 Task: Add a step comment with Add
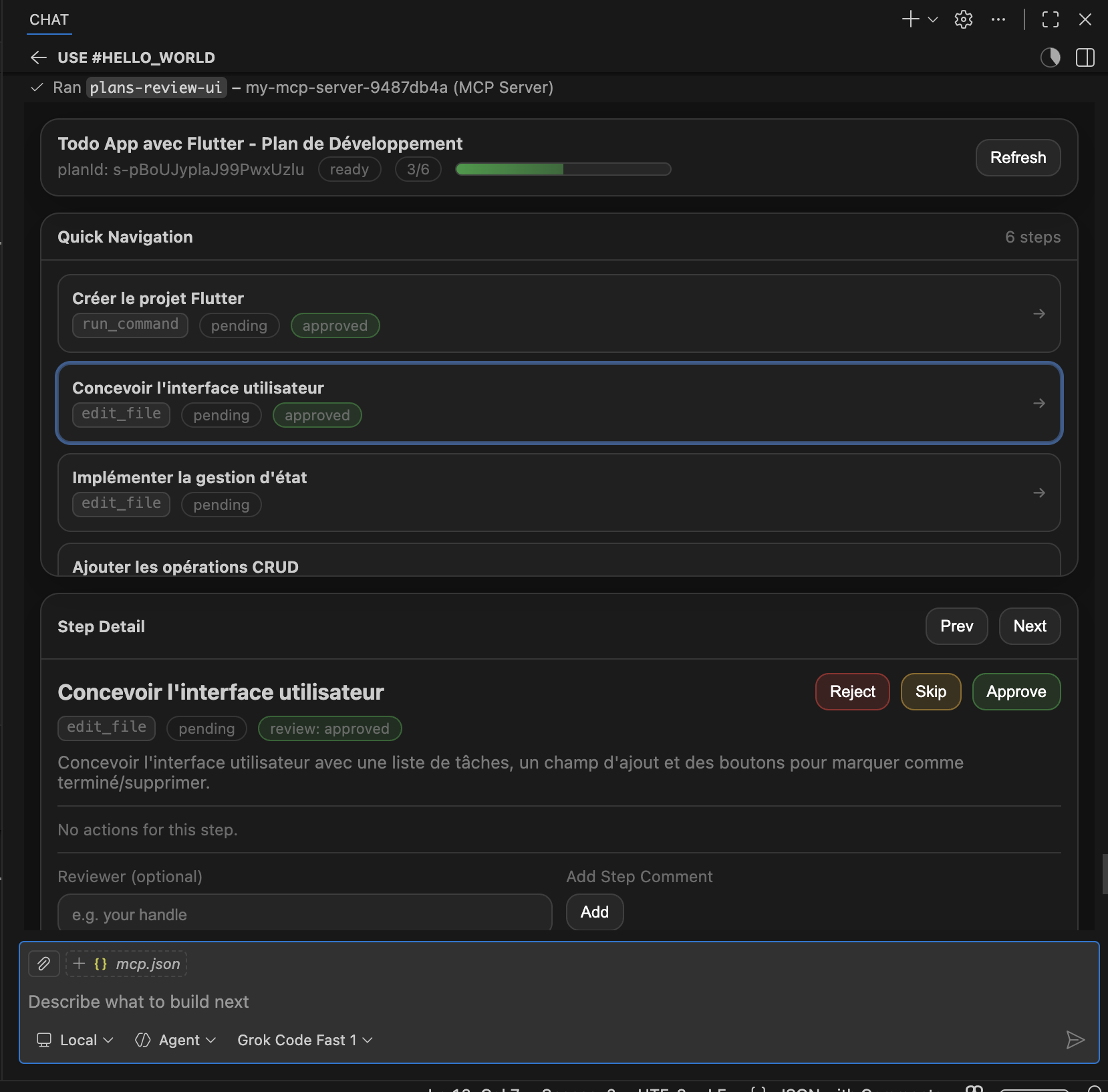(x=595, y=912)
